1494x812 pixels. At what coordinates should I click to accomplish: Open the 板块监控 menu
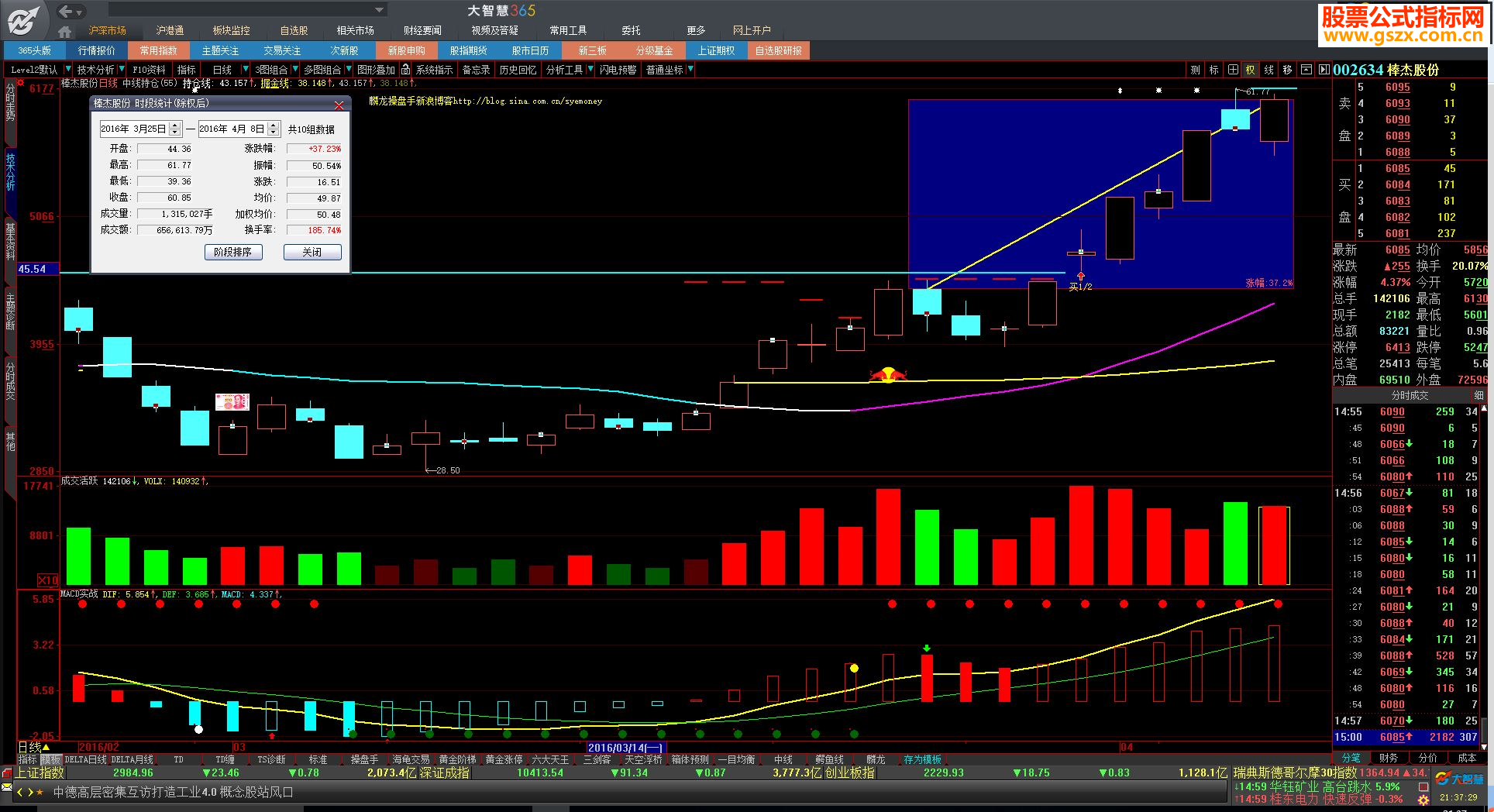click(x=231, y=31)
